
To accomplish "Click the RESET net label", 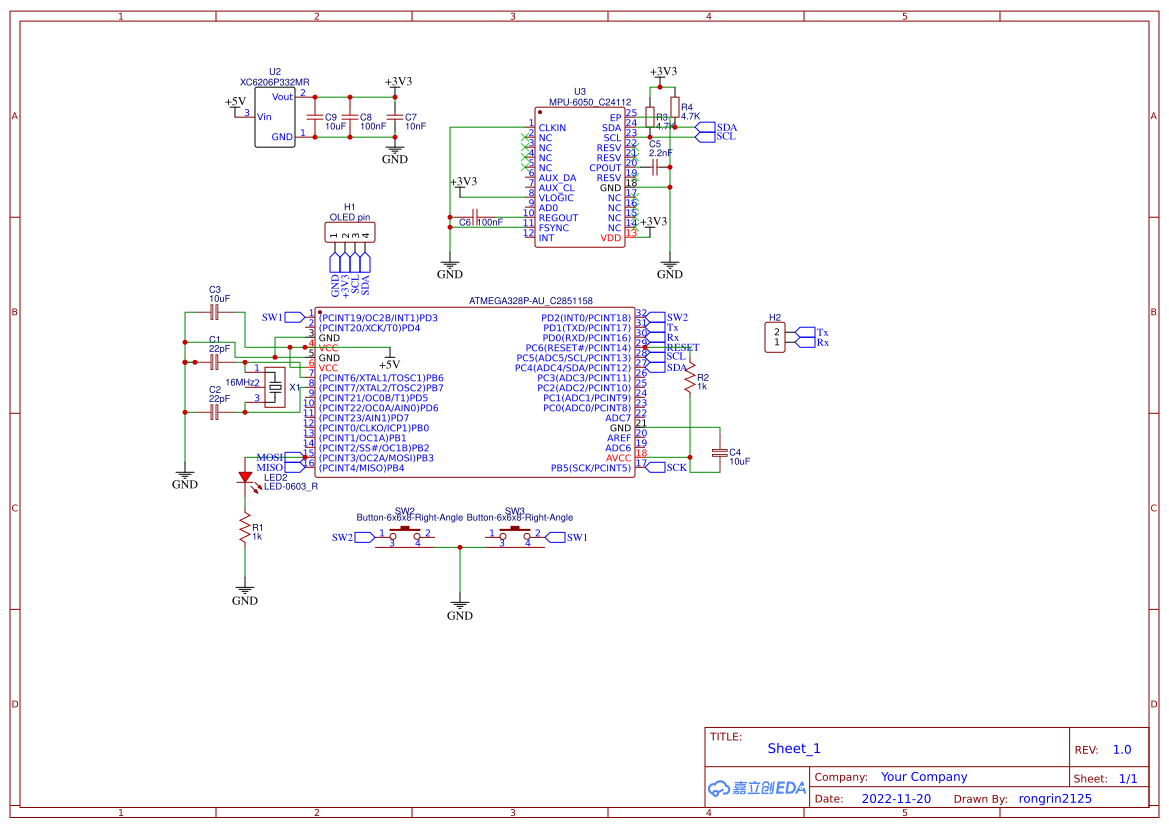I will tap(683, 347).
